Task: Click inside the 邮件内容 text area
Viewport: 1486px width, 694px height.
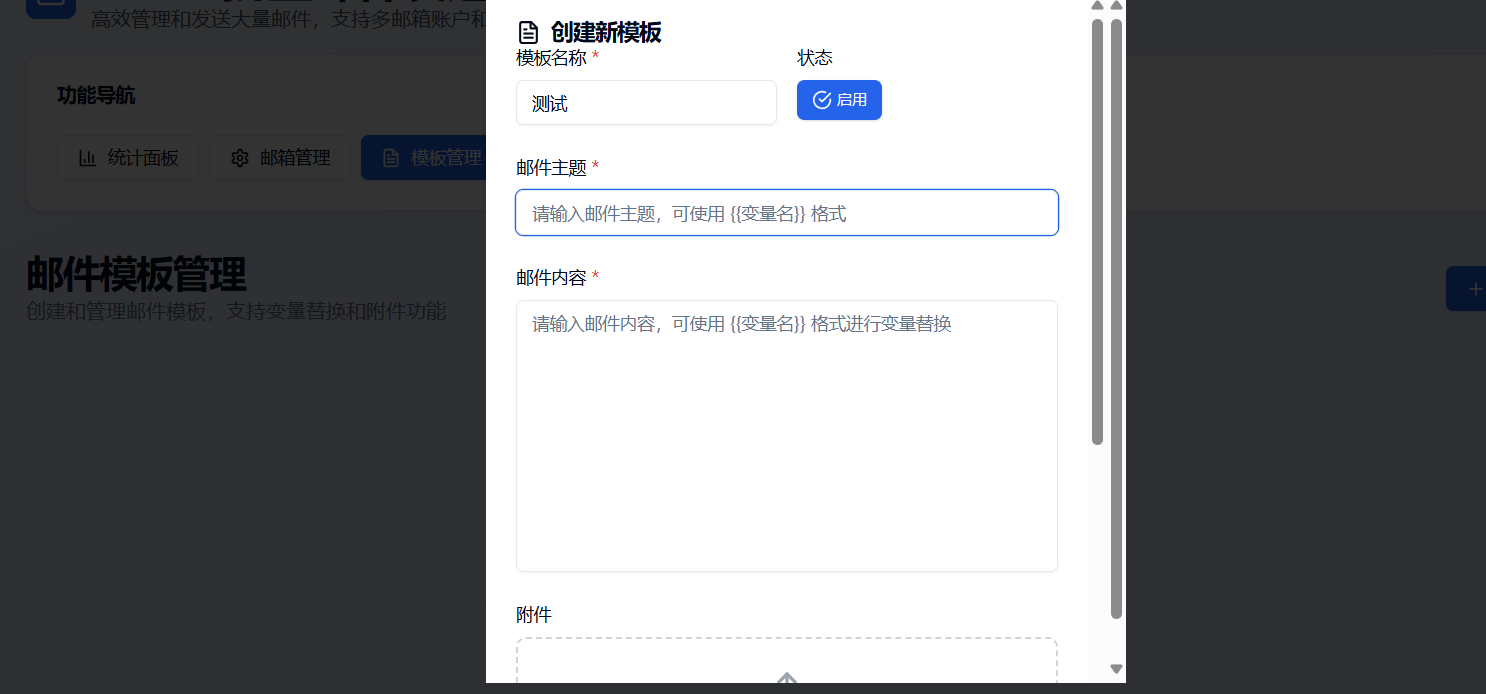Action: point(786,436)
